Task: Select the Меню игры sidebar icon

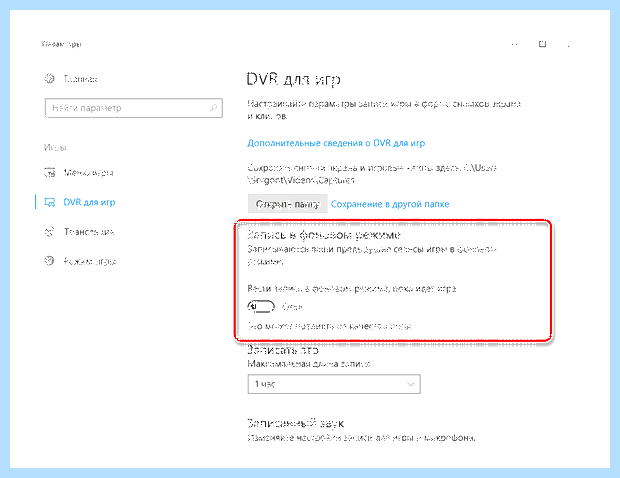Action: click(49, 173)
